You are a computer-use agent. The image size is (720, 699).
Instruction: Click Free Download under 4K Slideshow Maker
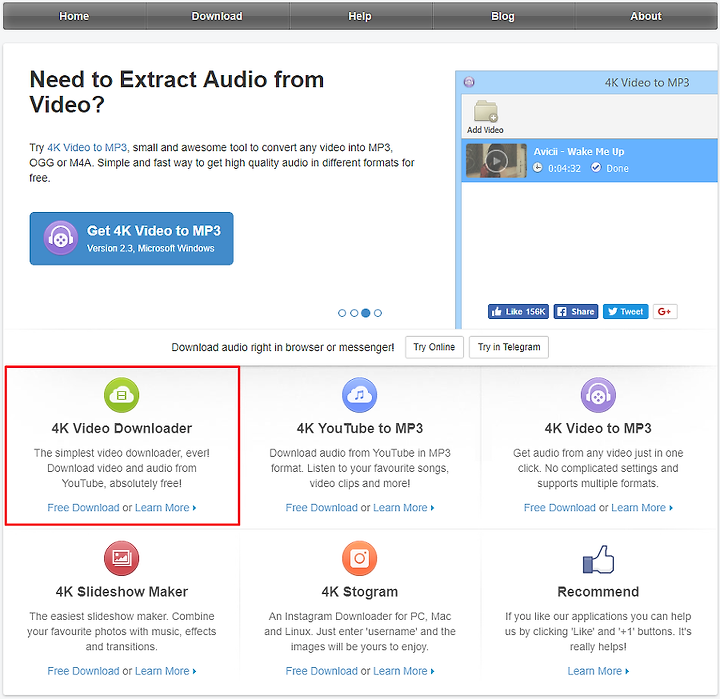point(83,671)
